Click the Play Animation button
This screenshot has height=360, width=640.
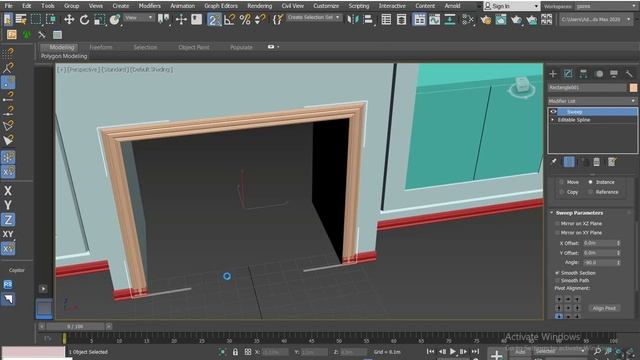pos(453,351)
